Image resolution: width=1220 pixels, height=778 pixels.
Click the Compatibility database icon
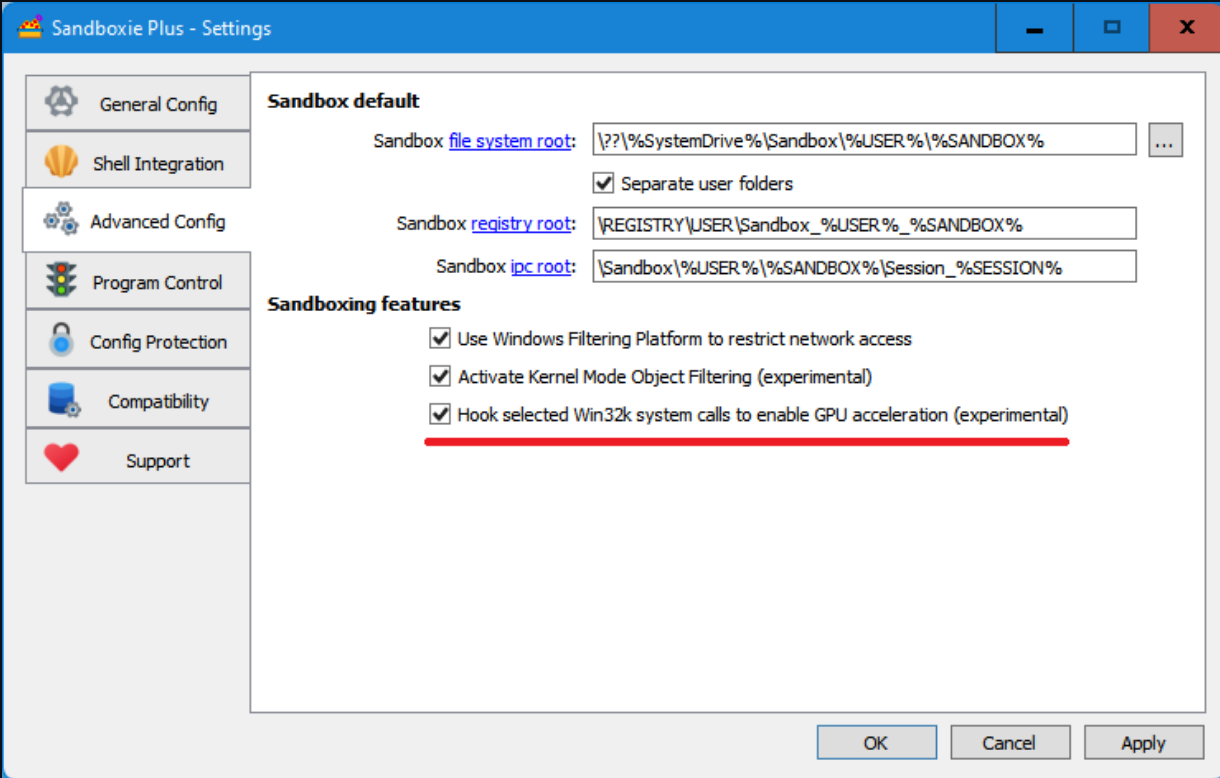62,401
